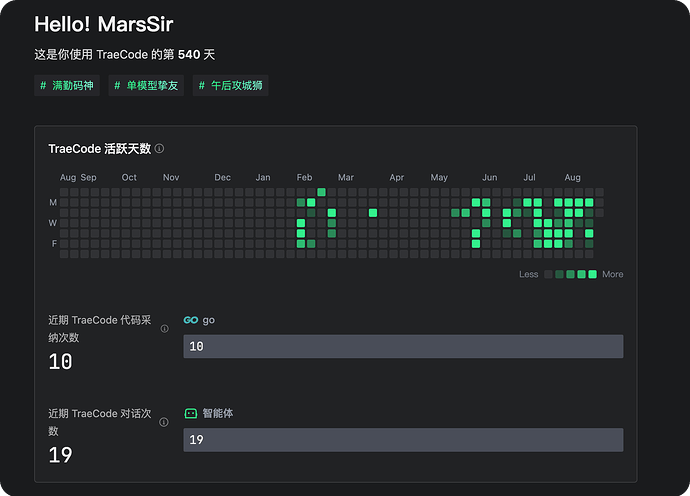The image size is (690, 496).
Task: Click the brightest green legend swatch next to More
Action: coord(592,274)
